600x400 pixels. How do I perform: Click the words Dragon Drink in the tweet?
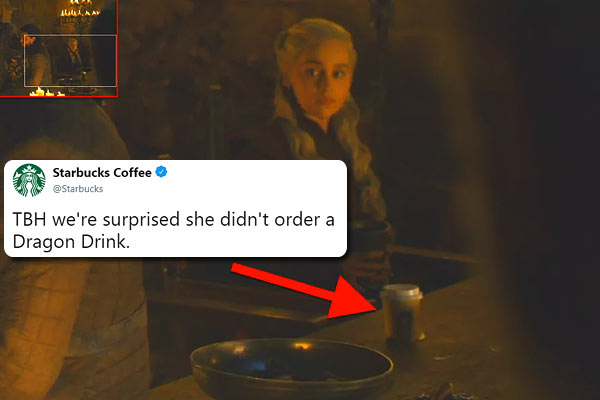pos(71,242)
